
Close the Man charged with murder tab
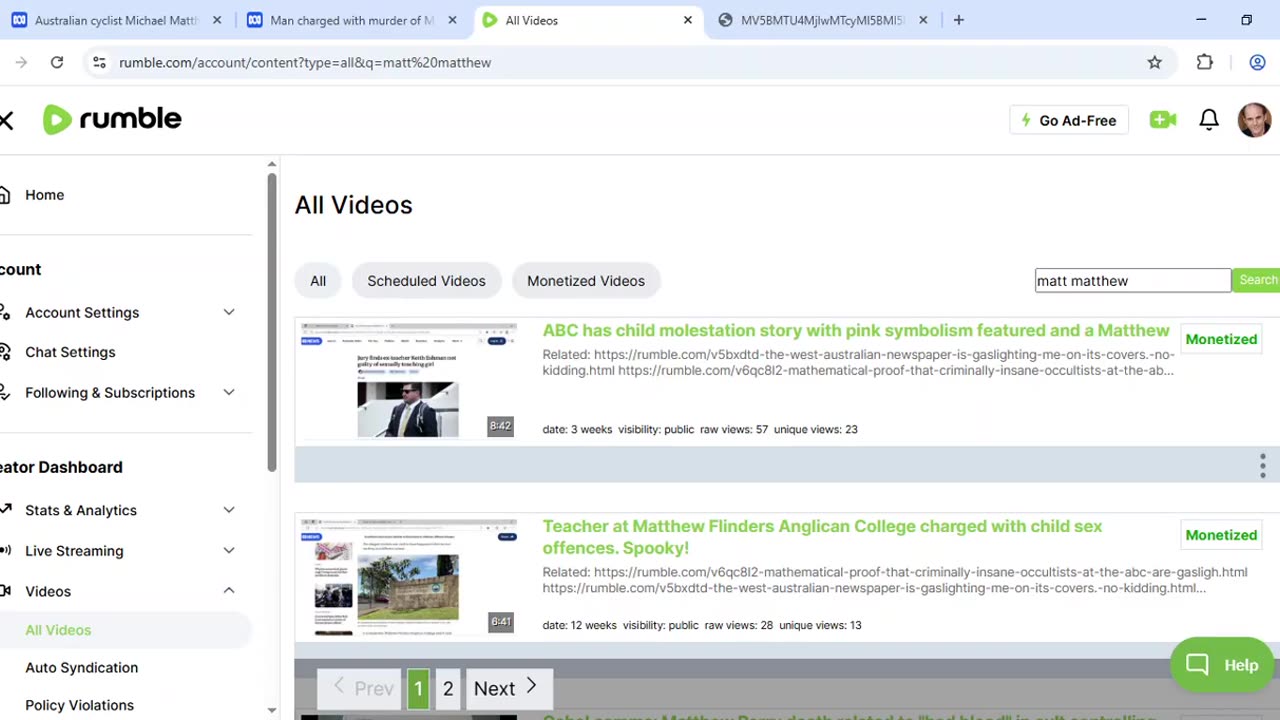452,20
